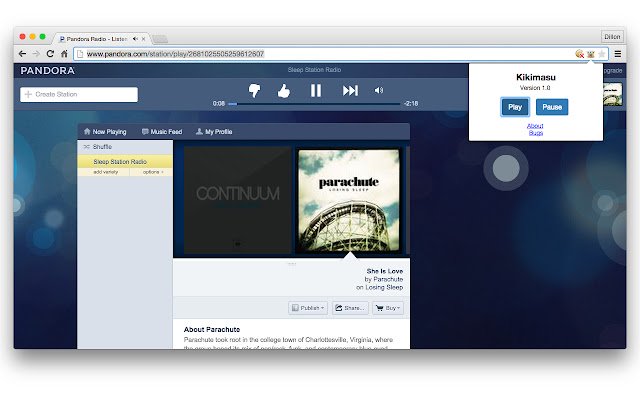Reload the Pandora page
The width and height of the screenshot is (640, 400).
pos(50,53)
